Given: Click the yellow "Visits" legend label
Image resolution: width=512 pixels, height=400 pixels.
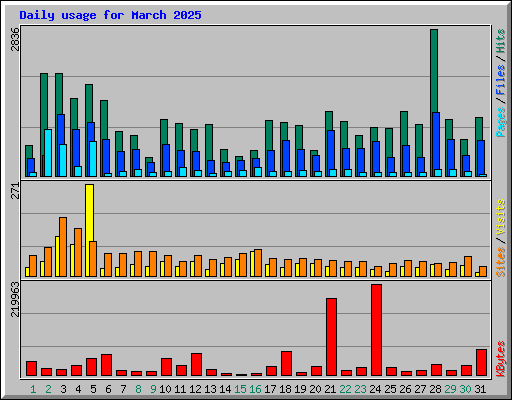Looking at the screenshot, I should 501,217.
